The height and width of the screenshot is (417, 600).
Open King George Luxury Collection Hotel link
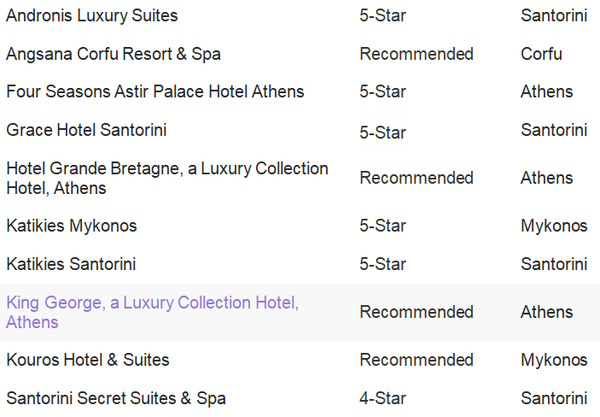tap(152, 312)
